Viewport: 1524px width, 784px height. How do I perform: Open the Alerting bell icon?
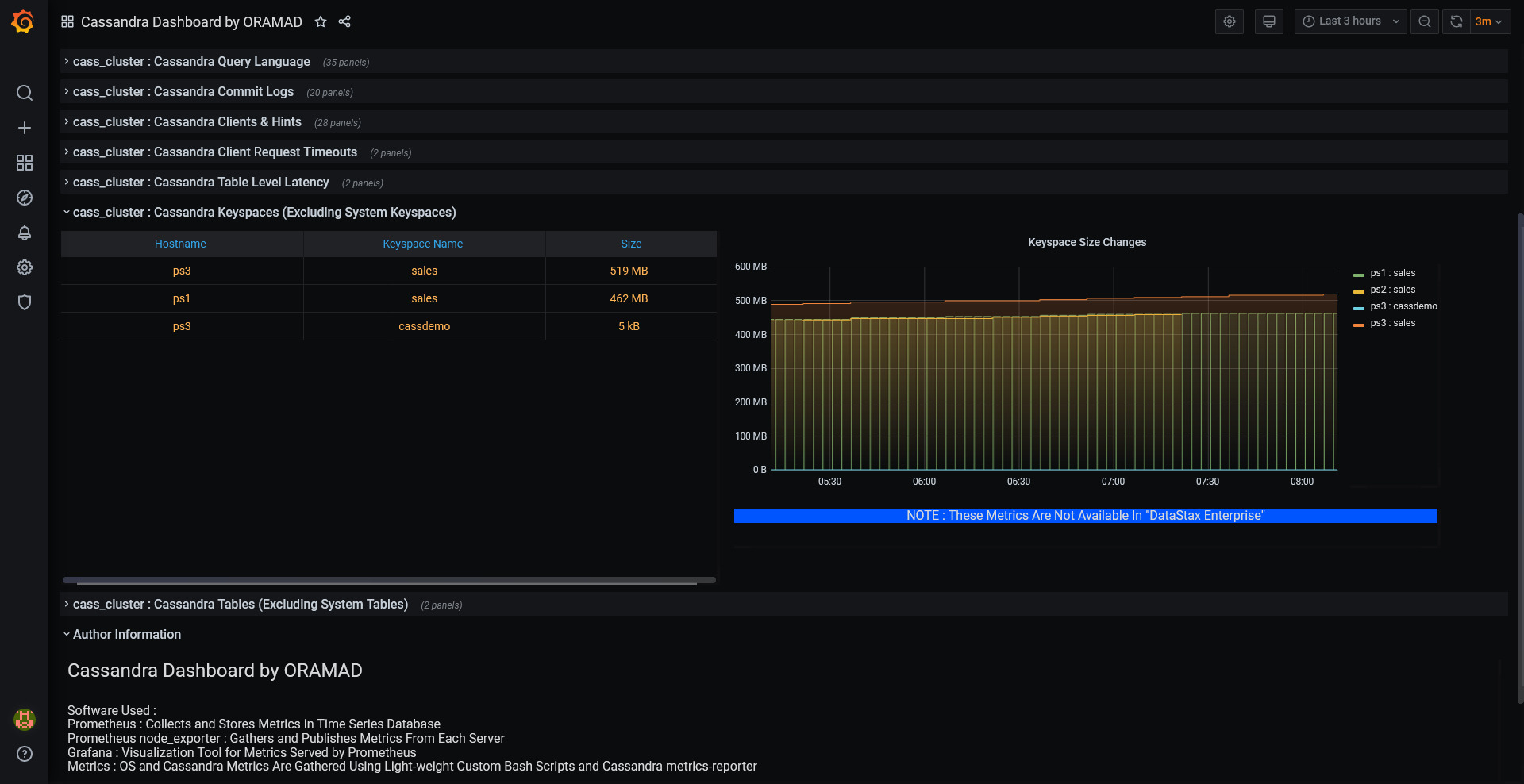[x=25, y=233]
